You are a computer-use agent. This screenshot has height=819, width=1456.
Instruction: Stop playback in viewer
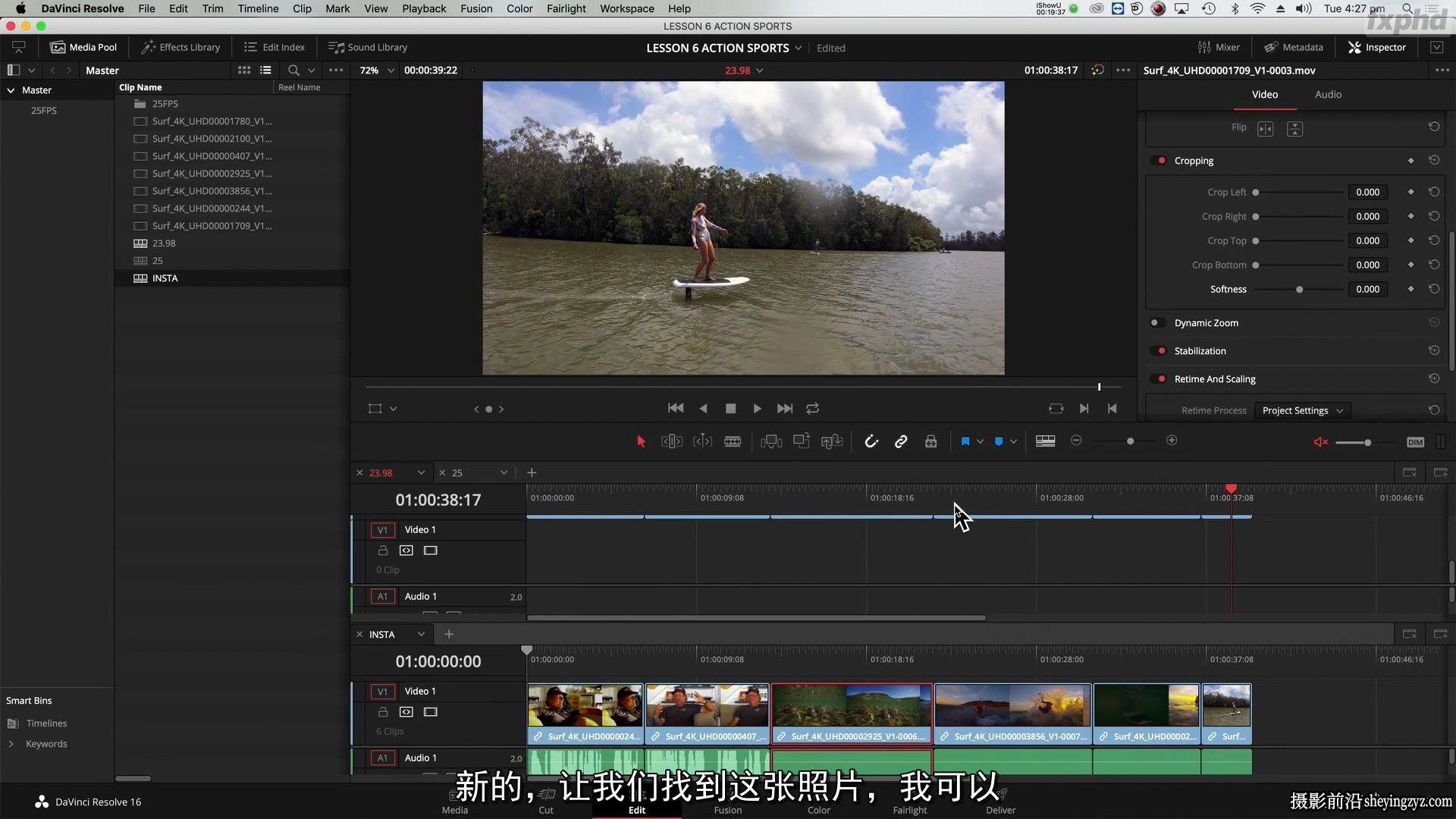[x=731, y=408]
